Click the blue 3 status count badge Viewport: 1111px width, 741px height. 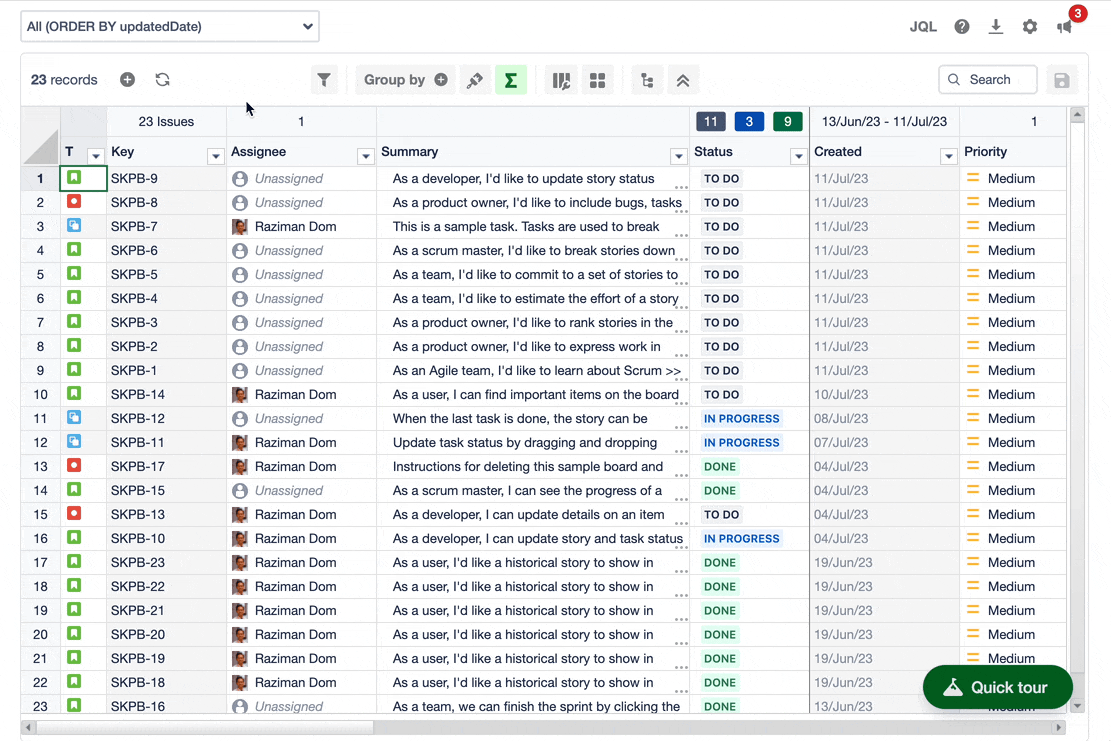tap(749, 122)
